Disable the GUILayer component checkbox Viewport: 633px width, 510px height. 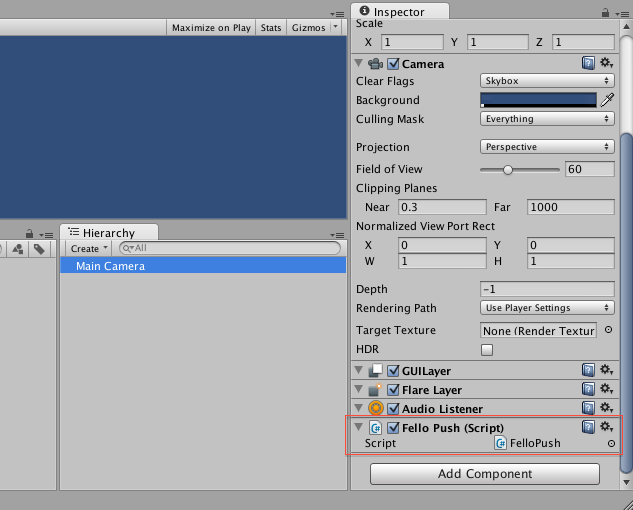[393, 371]
